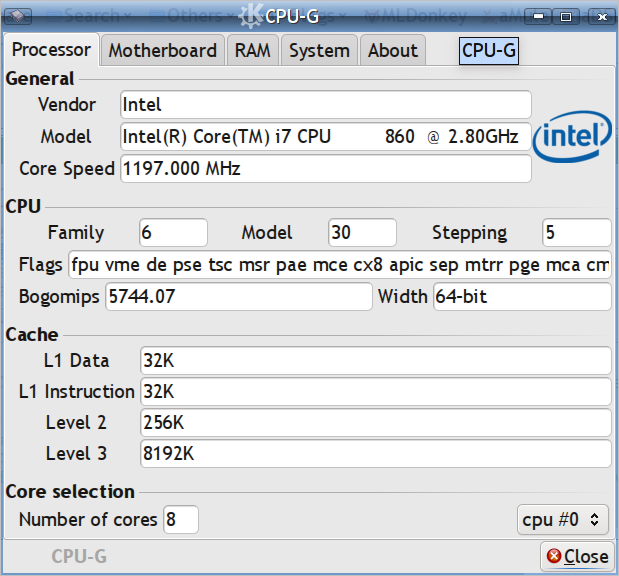The image size is (619, 576).
Task: Switch to the System tab
Action: click(319, 51)
